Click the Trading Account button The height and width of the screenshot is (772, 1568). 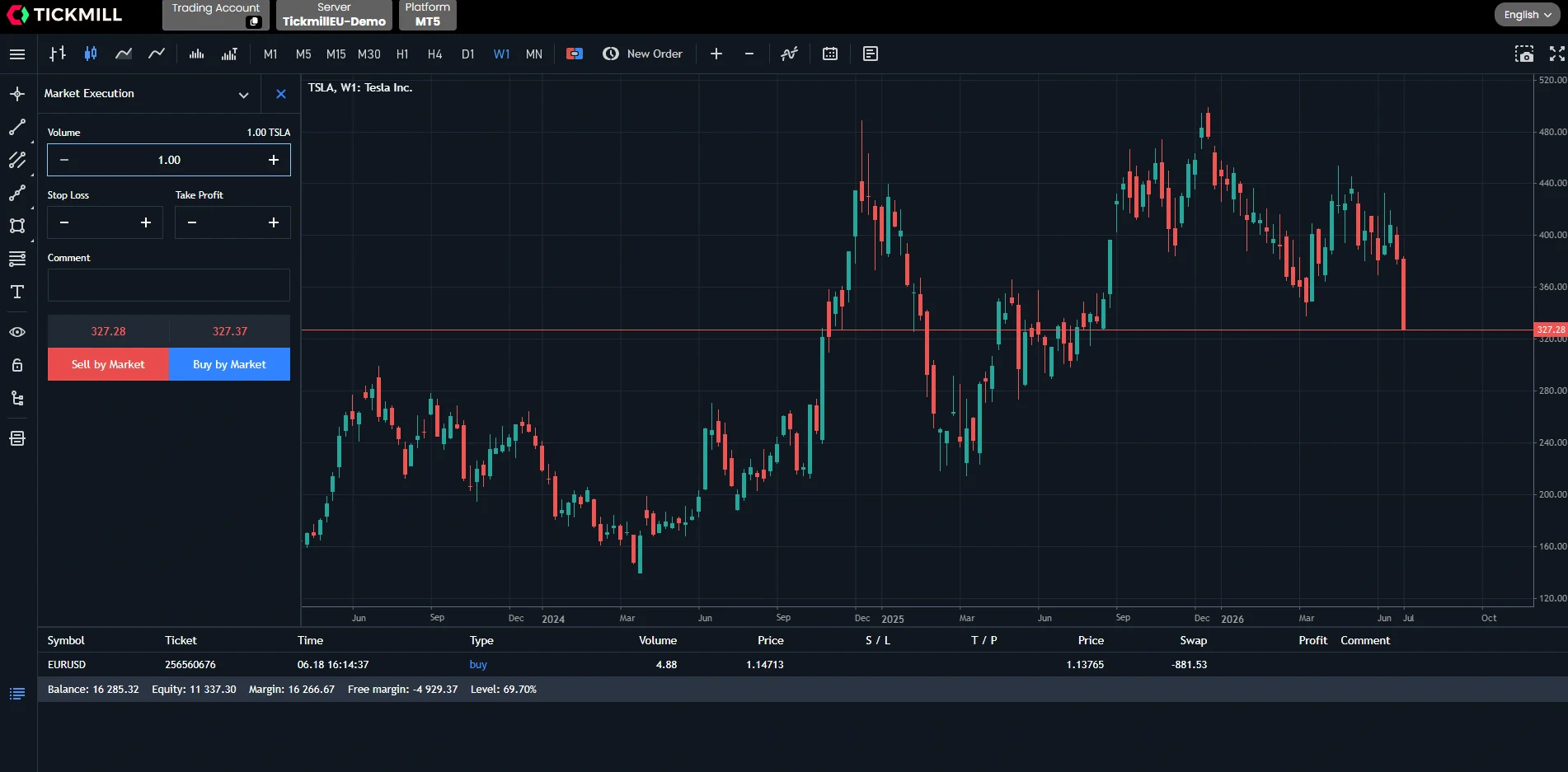(215, 15)
